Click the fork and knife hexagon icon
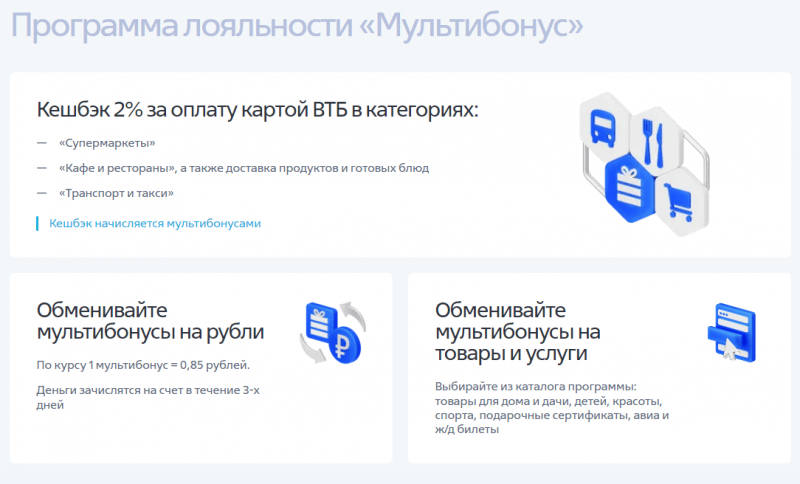 tap(655, 141)
